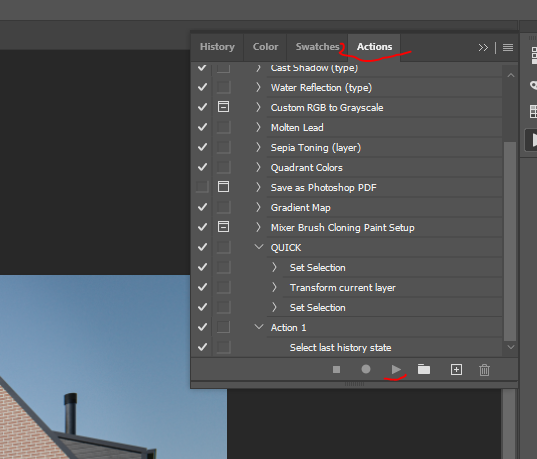Toggle dialog box for Transform current layer
Screen dimensions: 537x459
pyautogui.click(x=223, y=287)
